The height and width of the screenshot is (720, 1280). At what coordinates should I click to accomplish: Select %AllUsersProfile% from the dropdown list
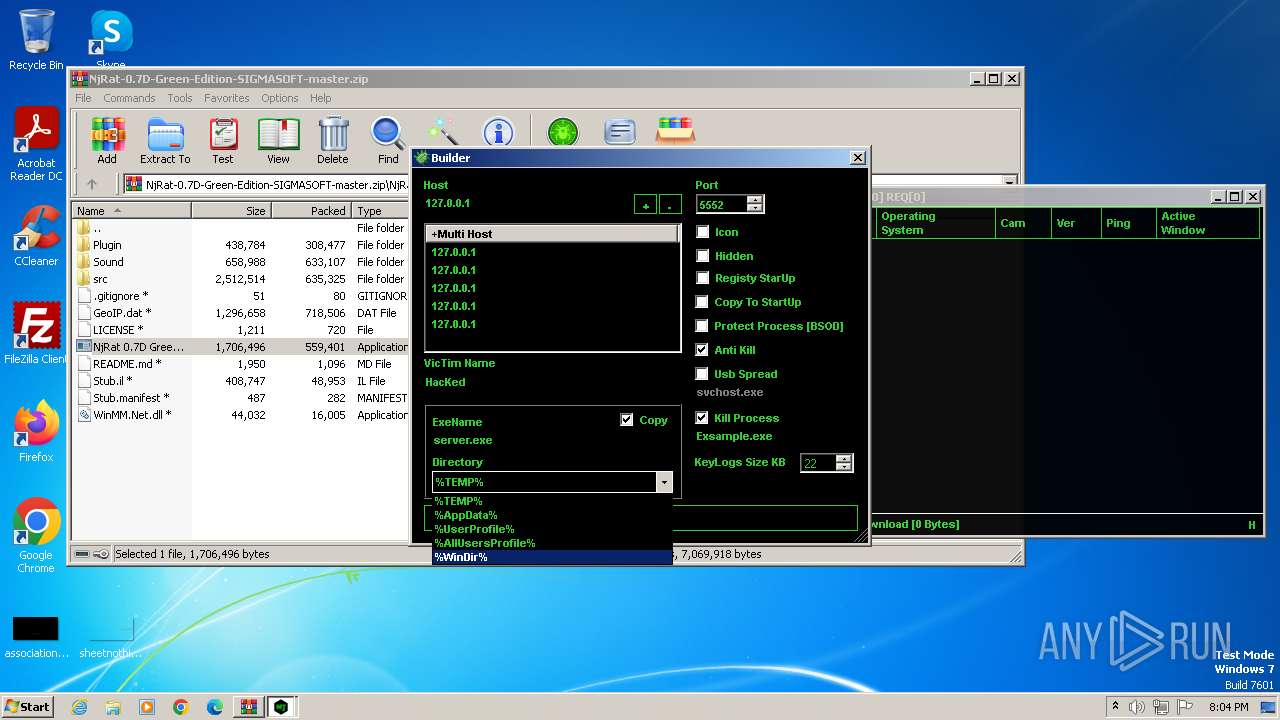point(552,543)
